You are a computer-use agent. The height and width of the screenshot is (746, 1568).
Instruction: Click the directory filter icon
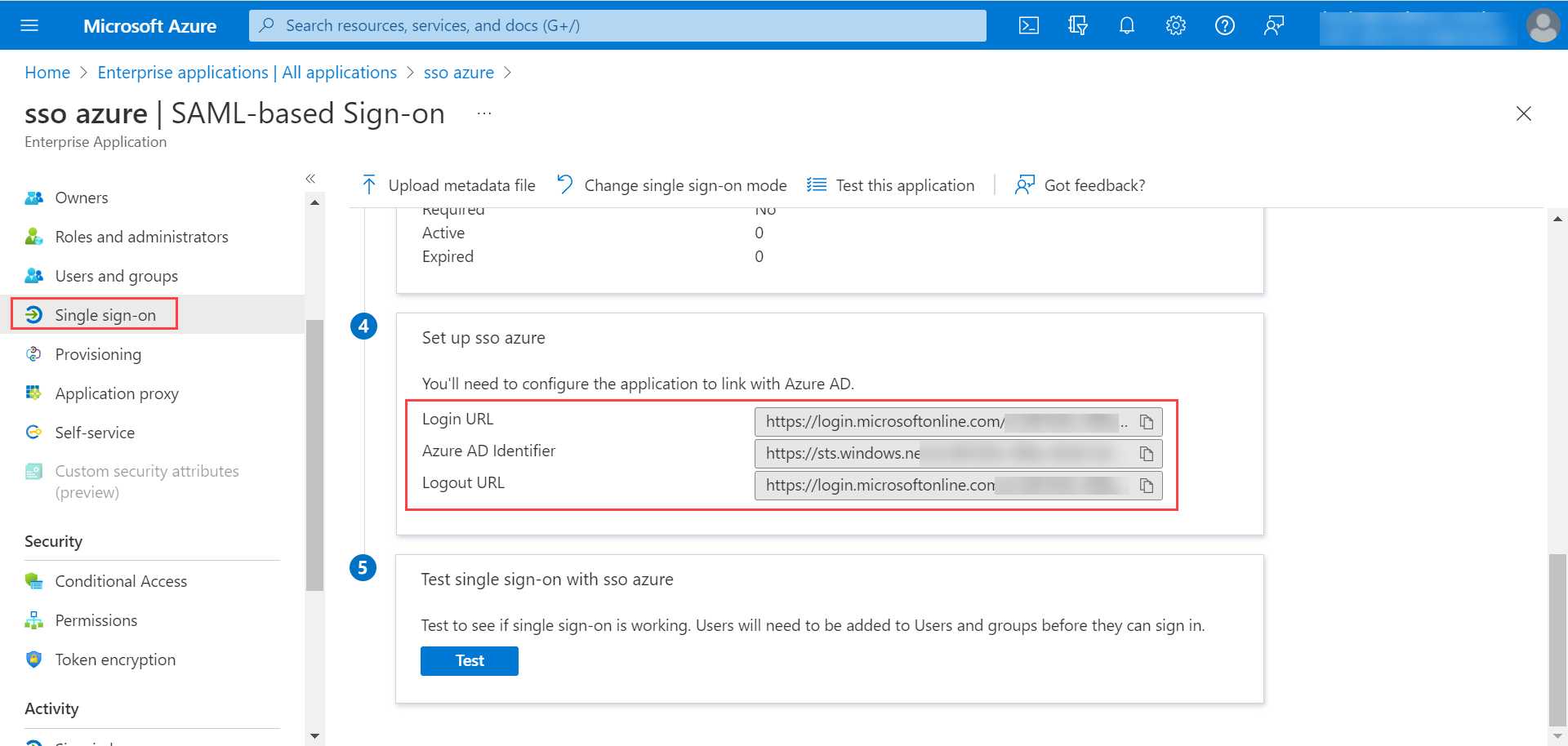tap(1078, 25)
